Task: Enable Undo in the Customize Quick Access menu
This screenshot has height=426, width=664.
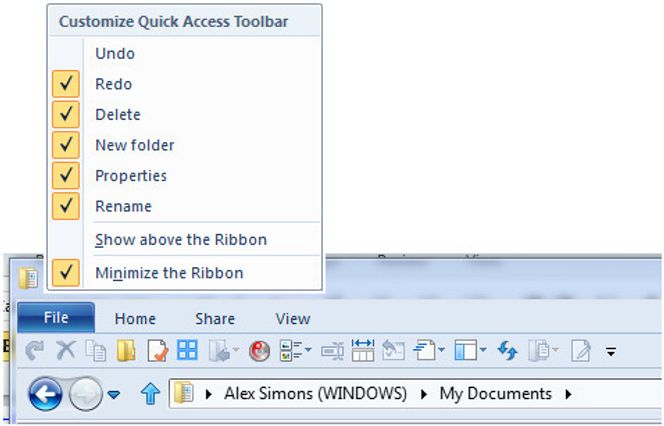Action: (185, 53)
